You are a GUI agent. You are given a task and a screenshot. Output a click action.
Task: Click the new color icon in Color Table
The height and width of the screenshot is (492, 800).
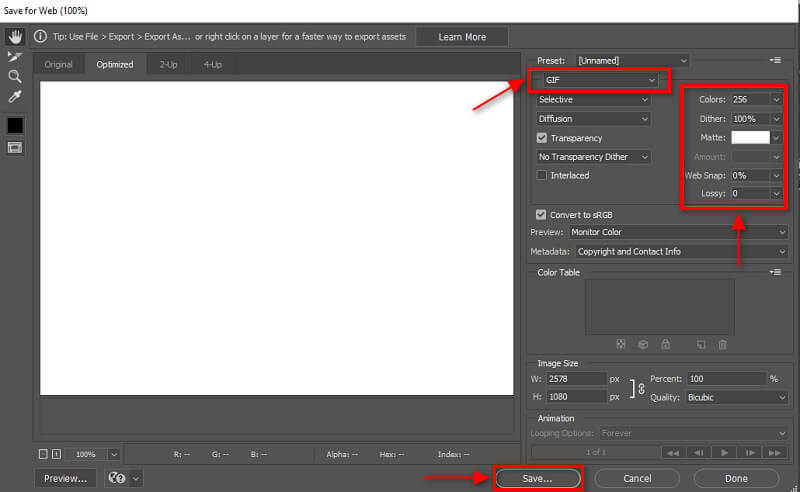tap(701, 345)
